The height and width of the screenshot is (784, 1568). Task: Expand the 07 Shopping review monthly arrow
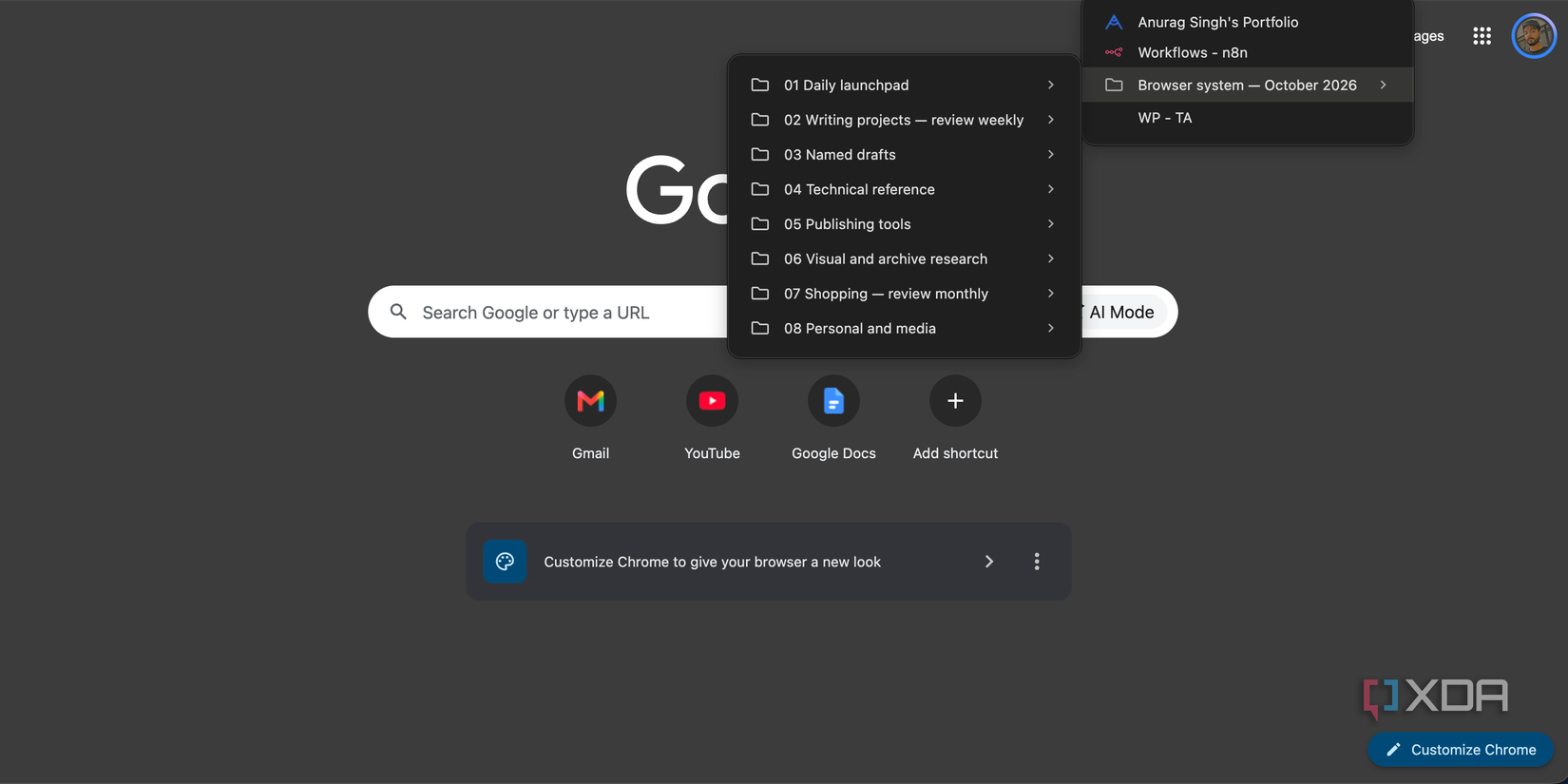coord(1051,294)
